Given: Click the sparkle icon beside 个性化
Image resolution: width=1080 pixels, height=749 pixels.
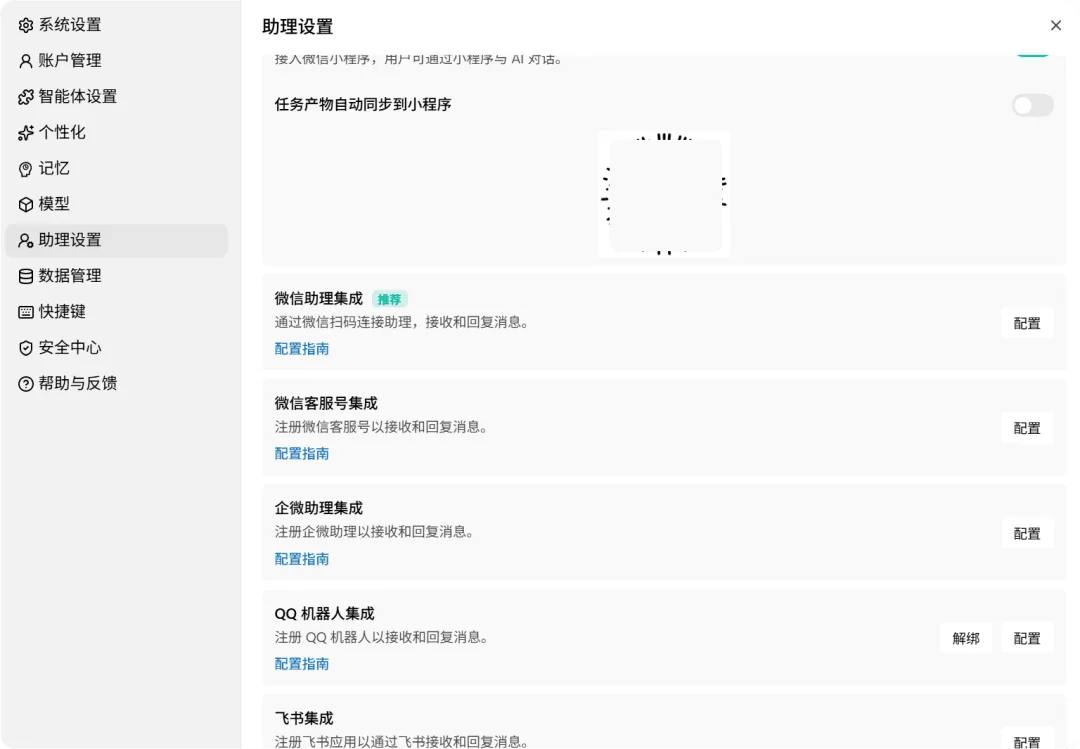Looking at the screenshot, I should 25,133.
